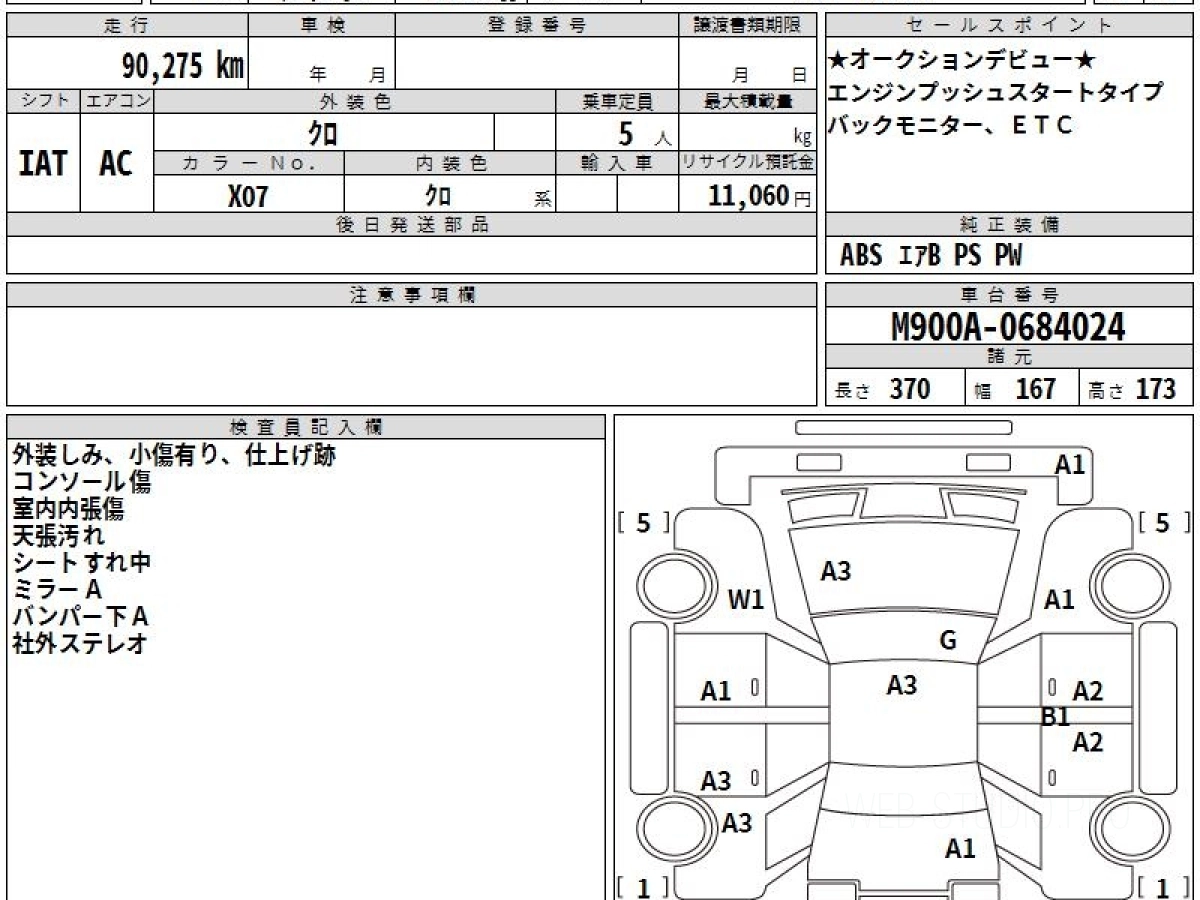Screen dimensions: 1200x900
Task: Select the シートすれ中 note
Action: tap(82, 563)
